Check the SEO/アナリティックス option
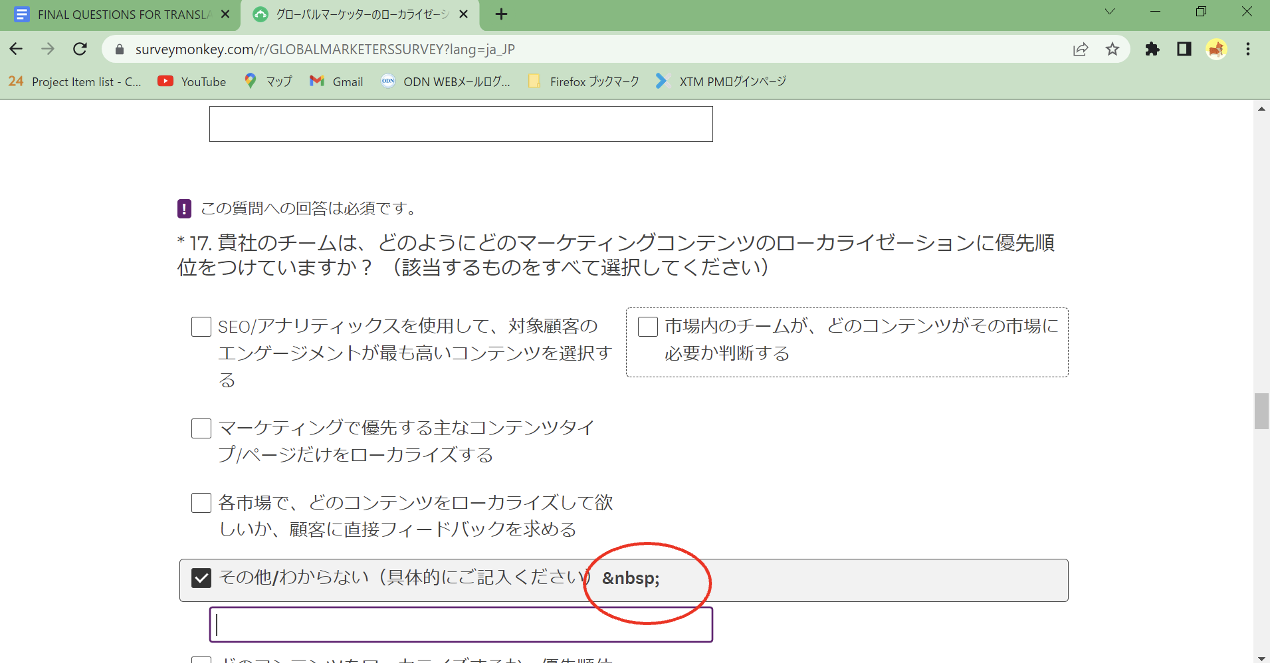The width and height of the screenshot is (1270, 663). click(201, 327)
